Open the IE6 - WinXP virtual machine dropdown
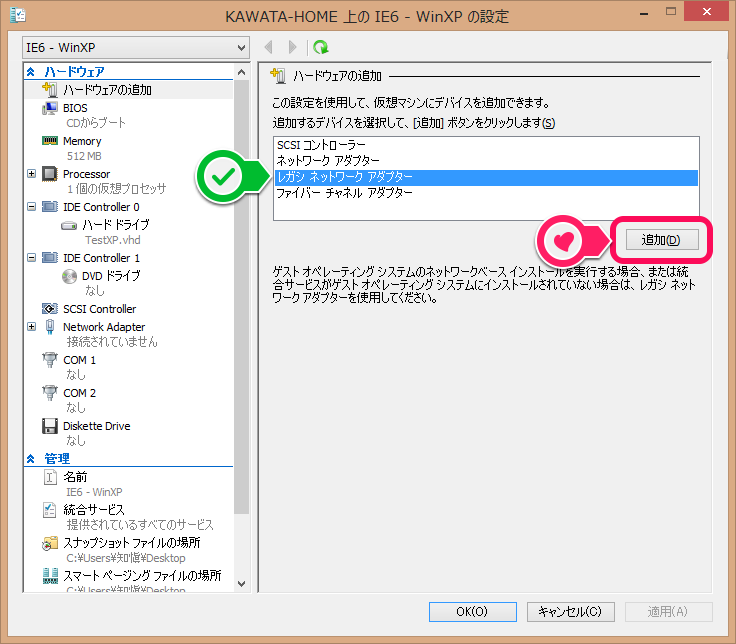736x644 pixels. coord(136,47)
